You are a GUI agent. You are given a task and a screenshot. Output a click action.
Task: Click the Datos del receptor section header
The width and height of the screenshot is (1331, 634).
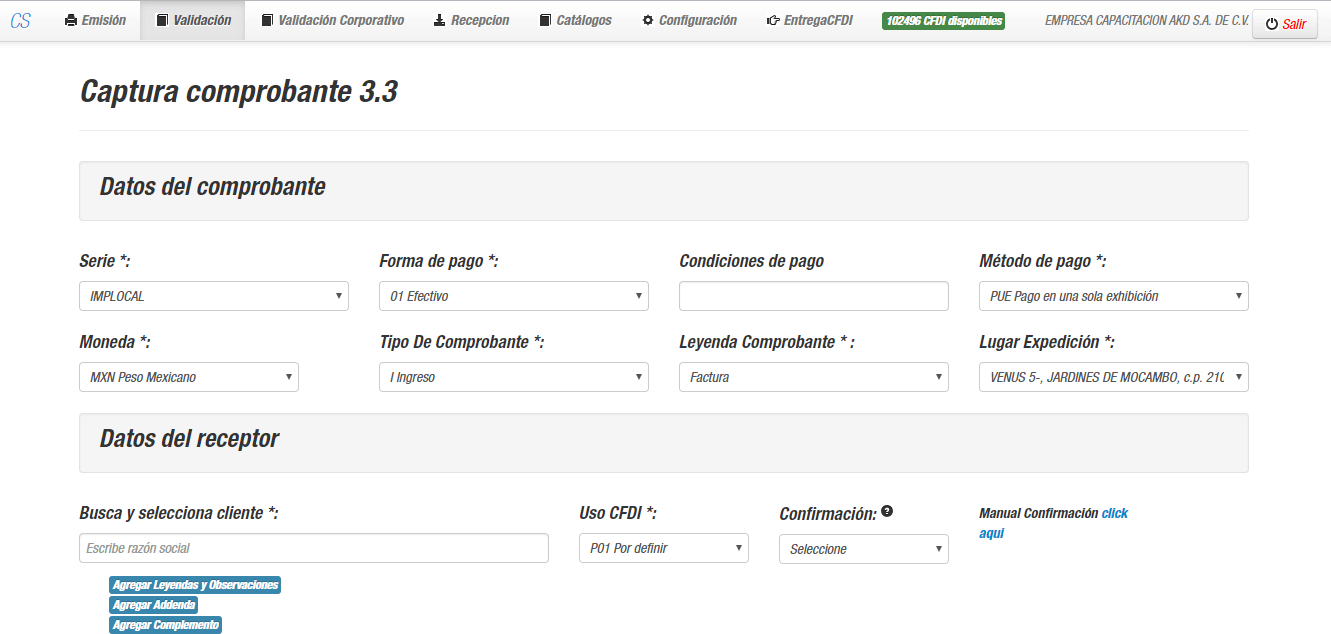point(664,443)
